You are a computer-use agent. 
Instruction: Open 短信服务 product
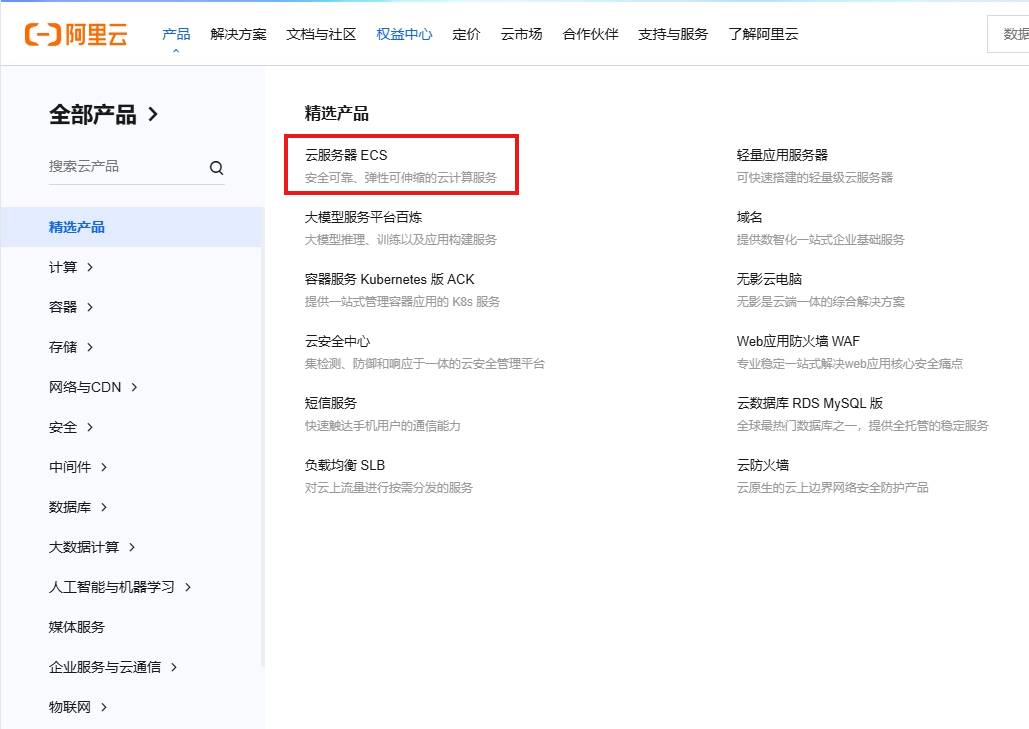point(331,403)
